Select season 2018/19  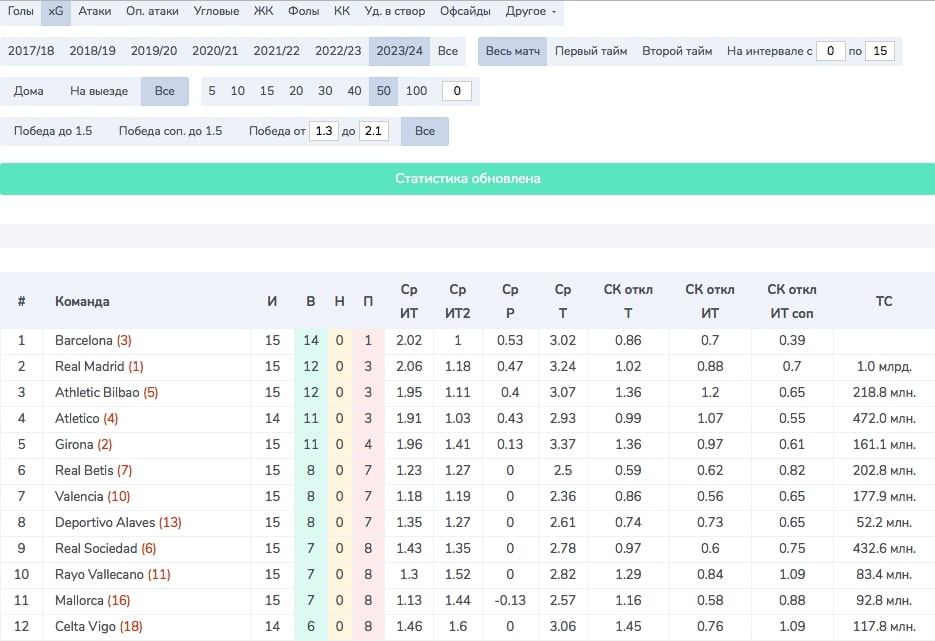pos(92,51)
